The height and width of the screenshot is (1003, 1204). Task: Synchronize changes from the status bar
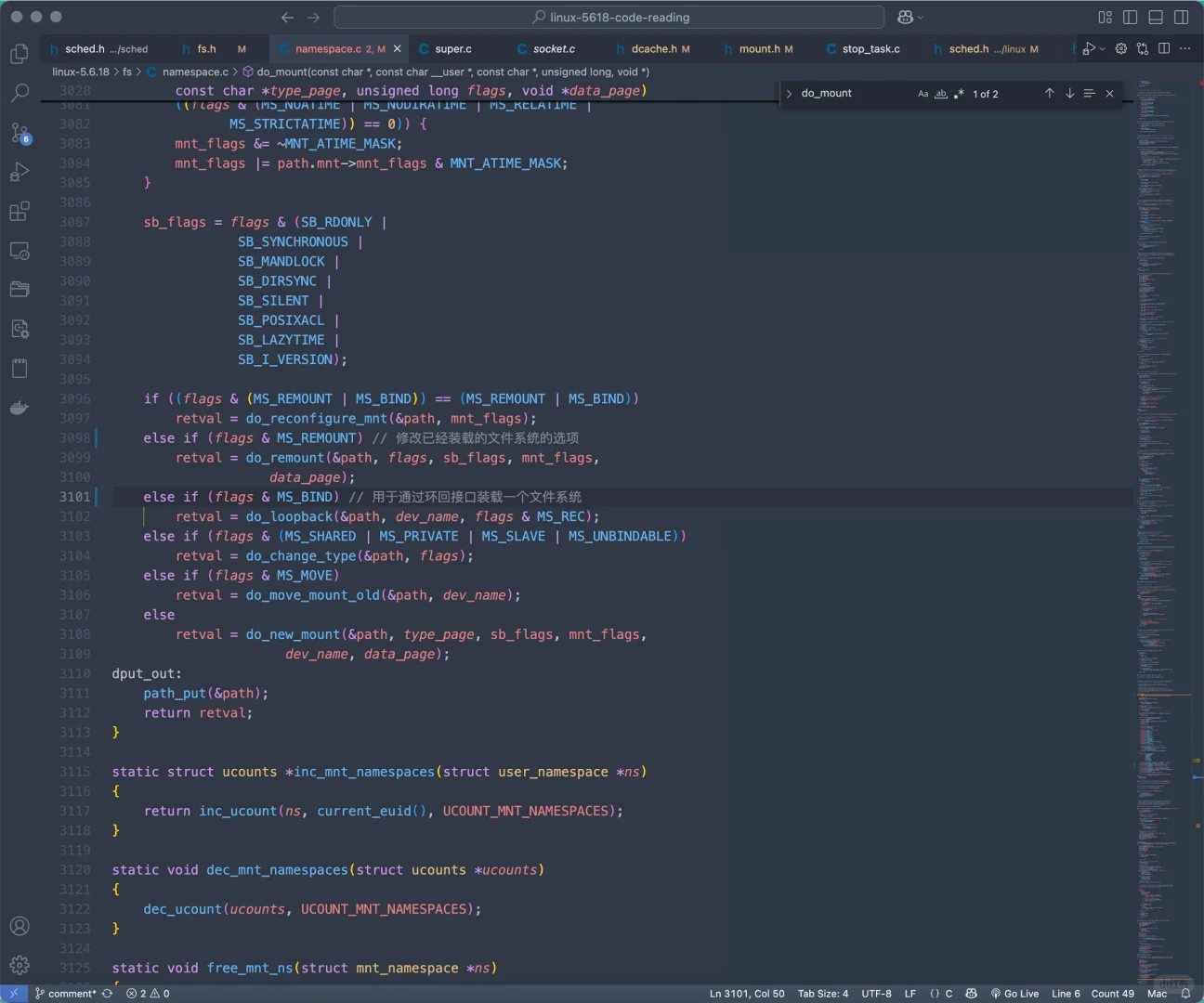pyautogui.click(x=108, y=994)
